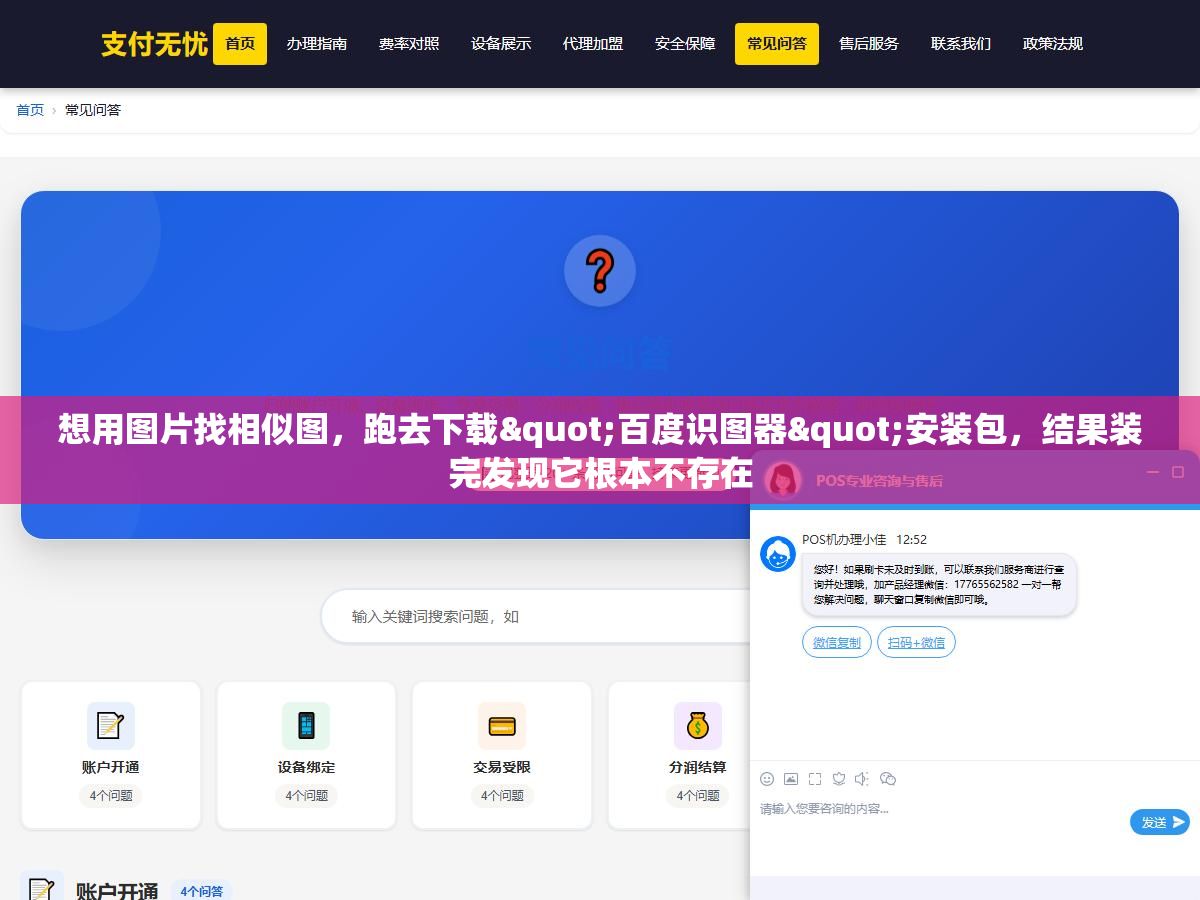Focus the keyword question search box
This screenshot has width=1200, height=900.
coord(536,616)
